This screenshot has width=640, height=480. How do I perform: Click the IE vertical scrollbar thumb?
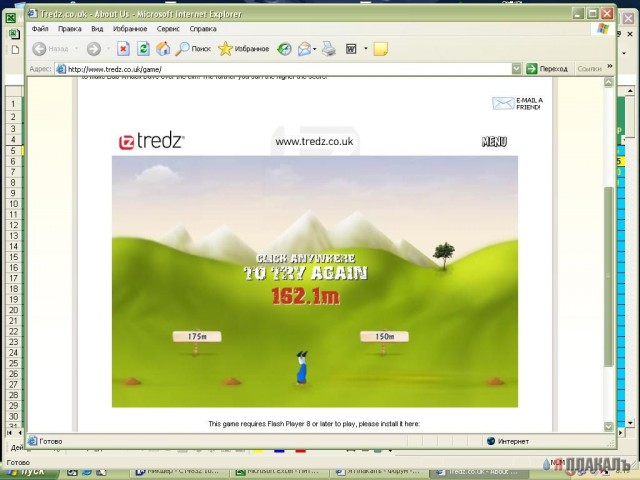[x=609, y=276]
